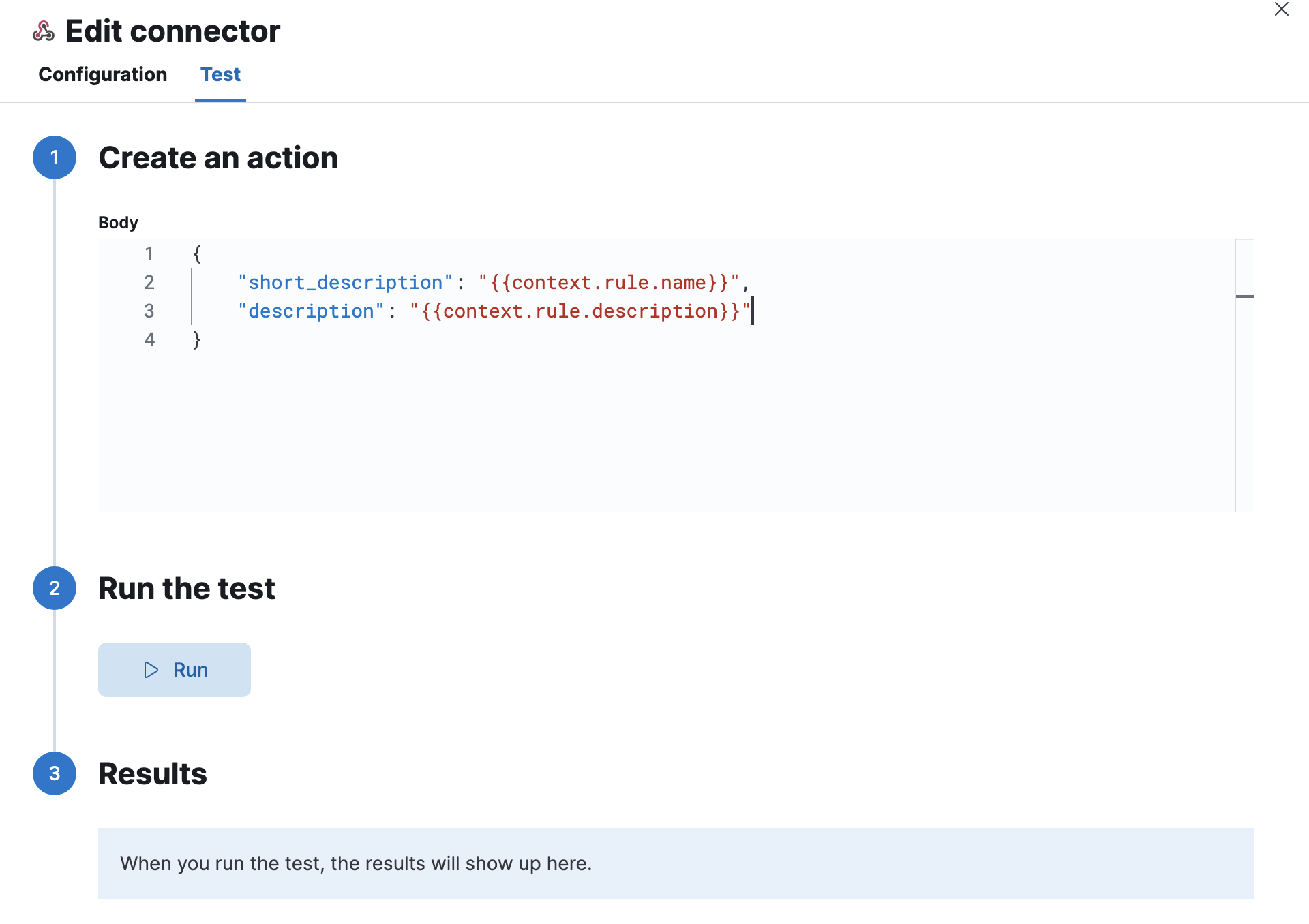Click line number 4 in the editor
The image size is (1309, 924).
150,339
